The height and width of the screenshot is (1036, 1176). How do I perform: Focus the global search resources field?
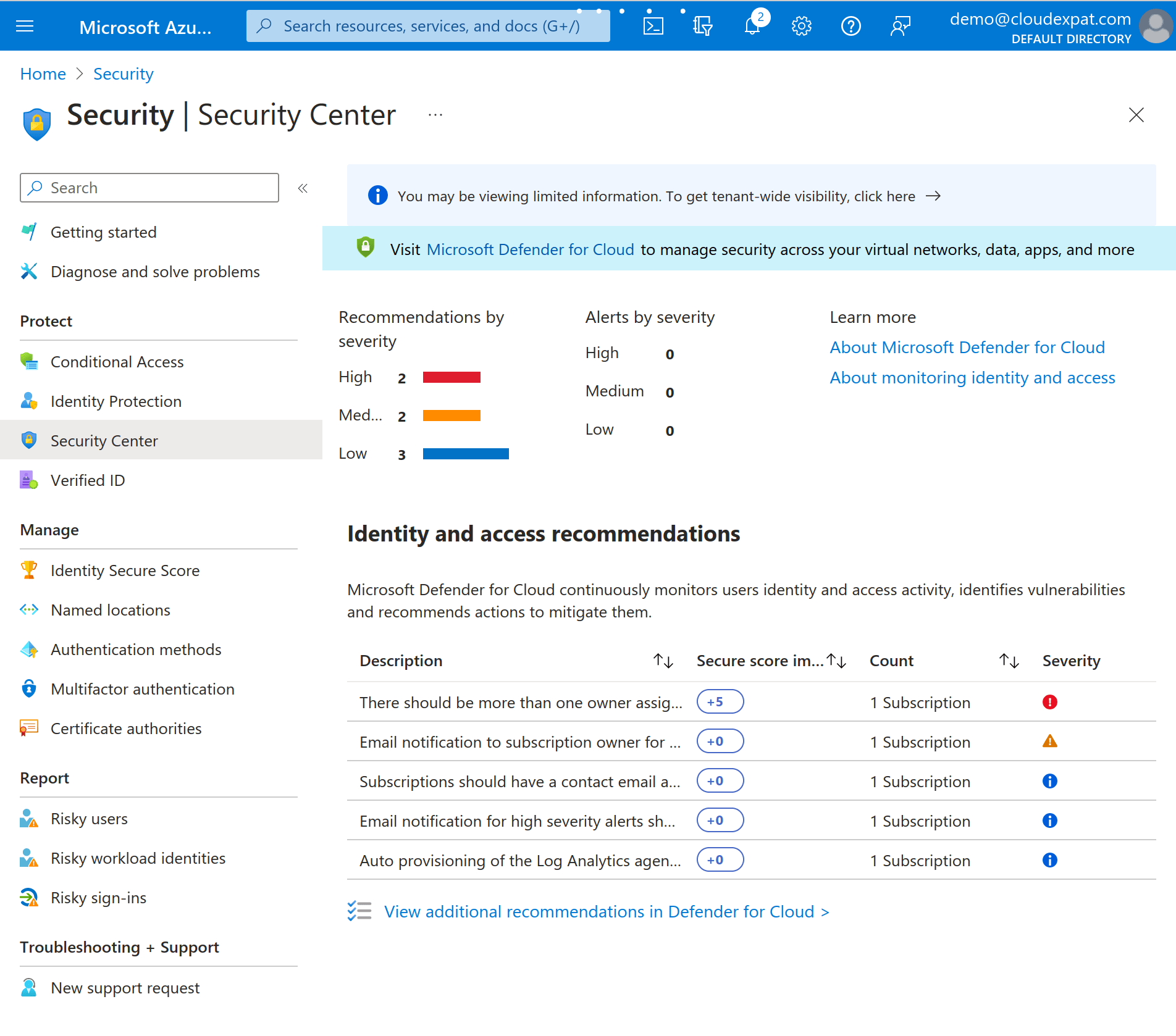point(428,26)
